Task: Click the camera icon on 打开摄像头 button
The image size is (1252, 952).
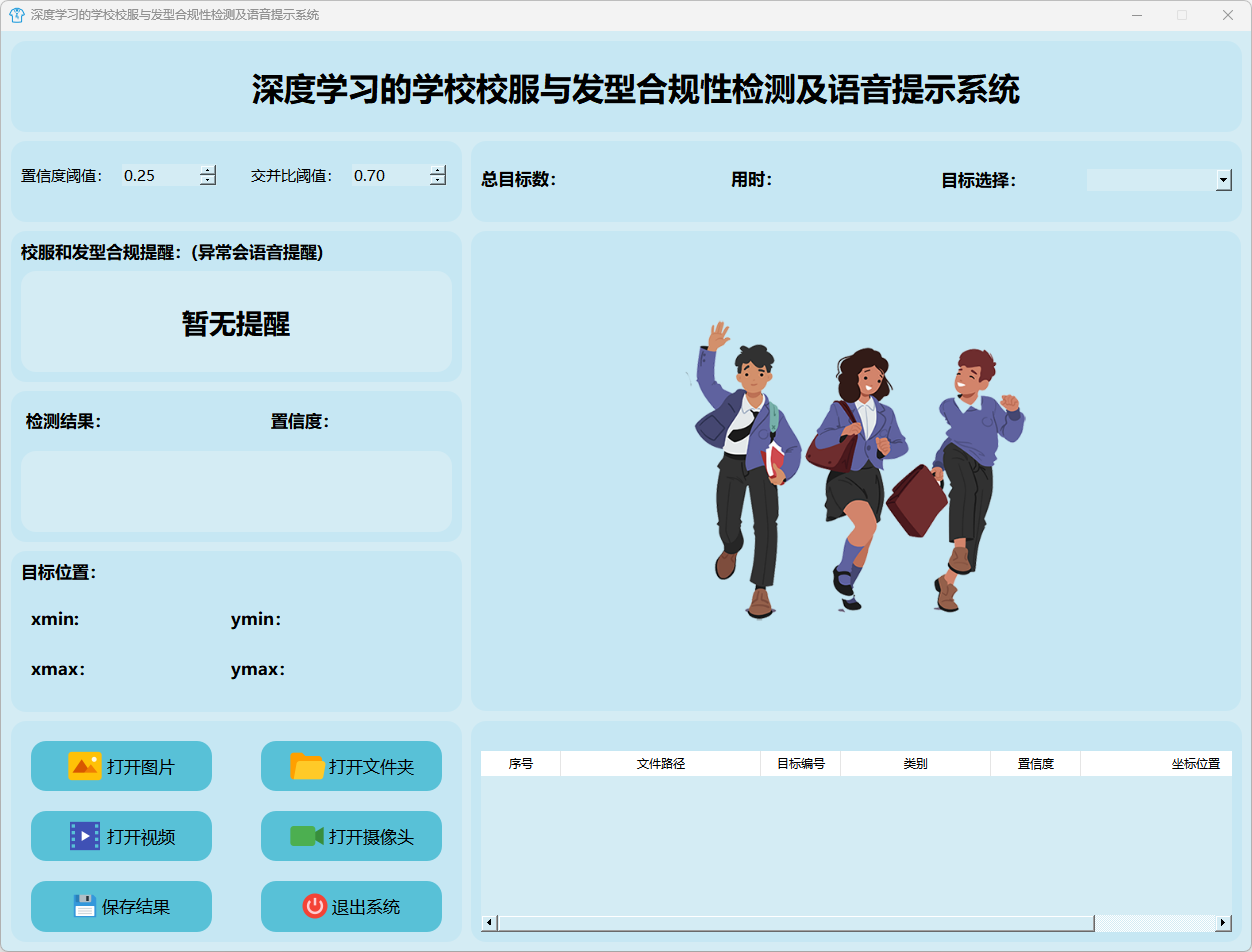Action: tap(307, 836)
